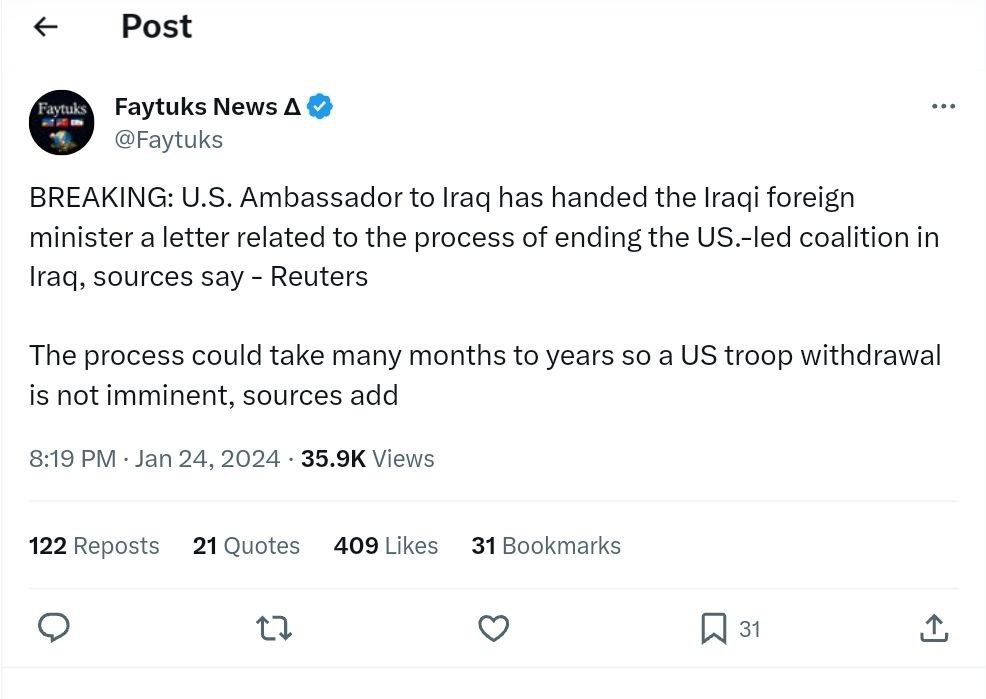View the 409 Likes list
The height and width of the screenshot is (699, 986).
click(385, 545)
